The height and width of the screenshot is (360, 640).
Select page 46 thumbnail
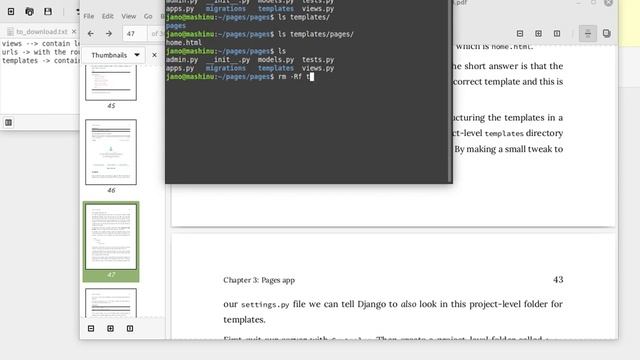coord(111,152)
